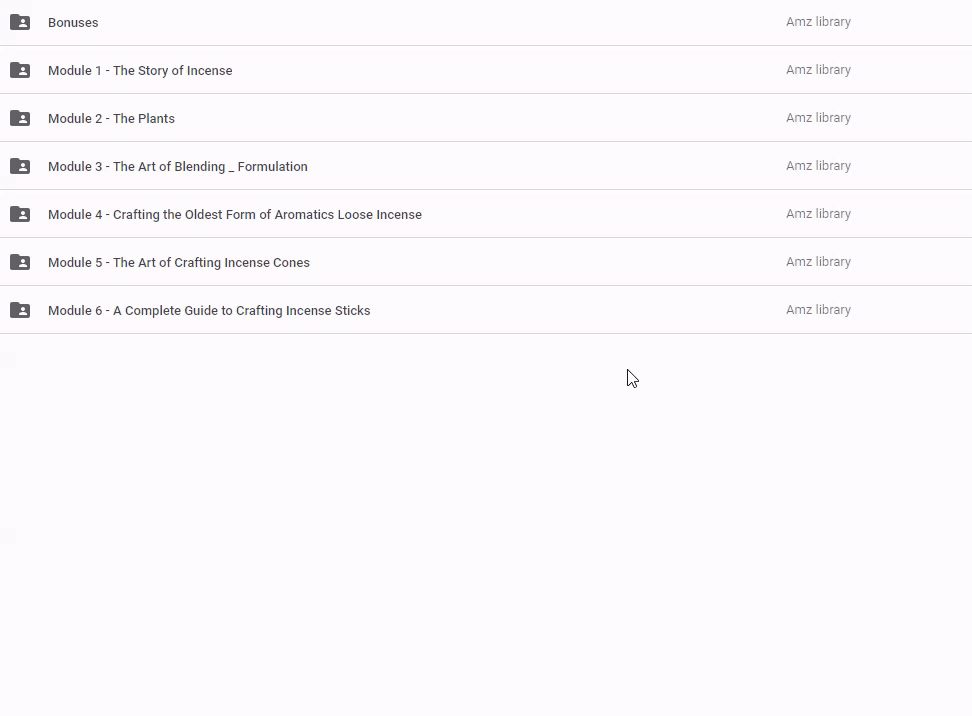The height and width of the screenshot is (716, 972).
Task: Click Amz library owner for Module 3
Action: point(818,166)
